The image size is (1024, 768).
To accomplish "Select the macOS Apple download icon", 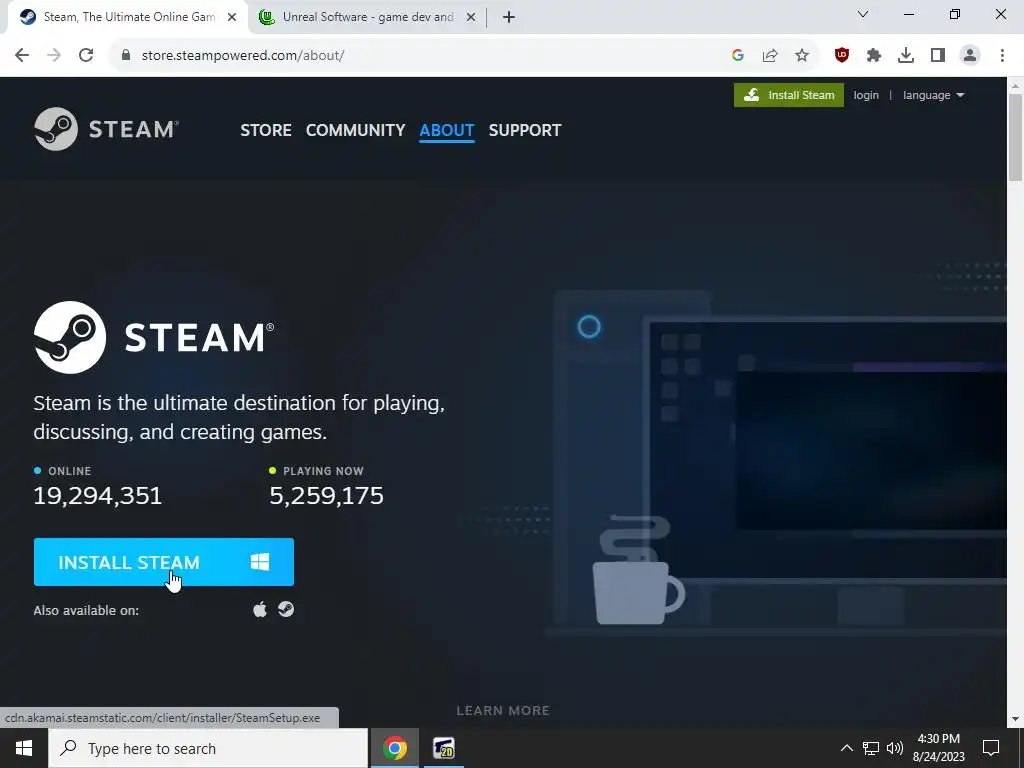I will tap(260, 610).
